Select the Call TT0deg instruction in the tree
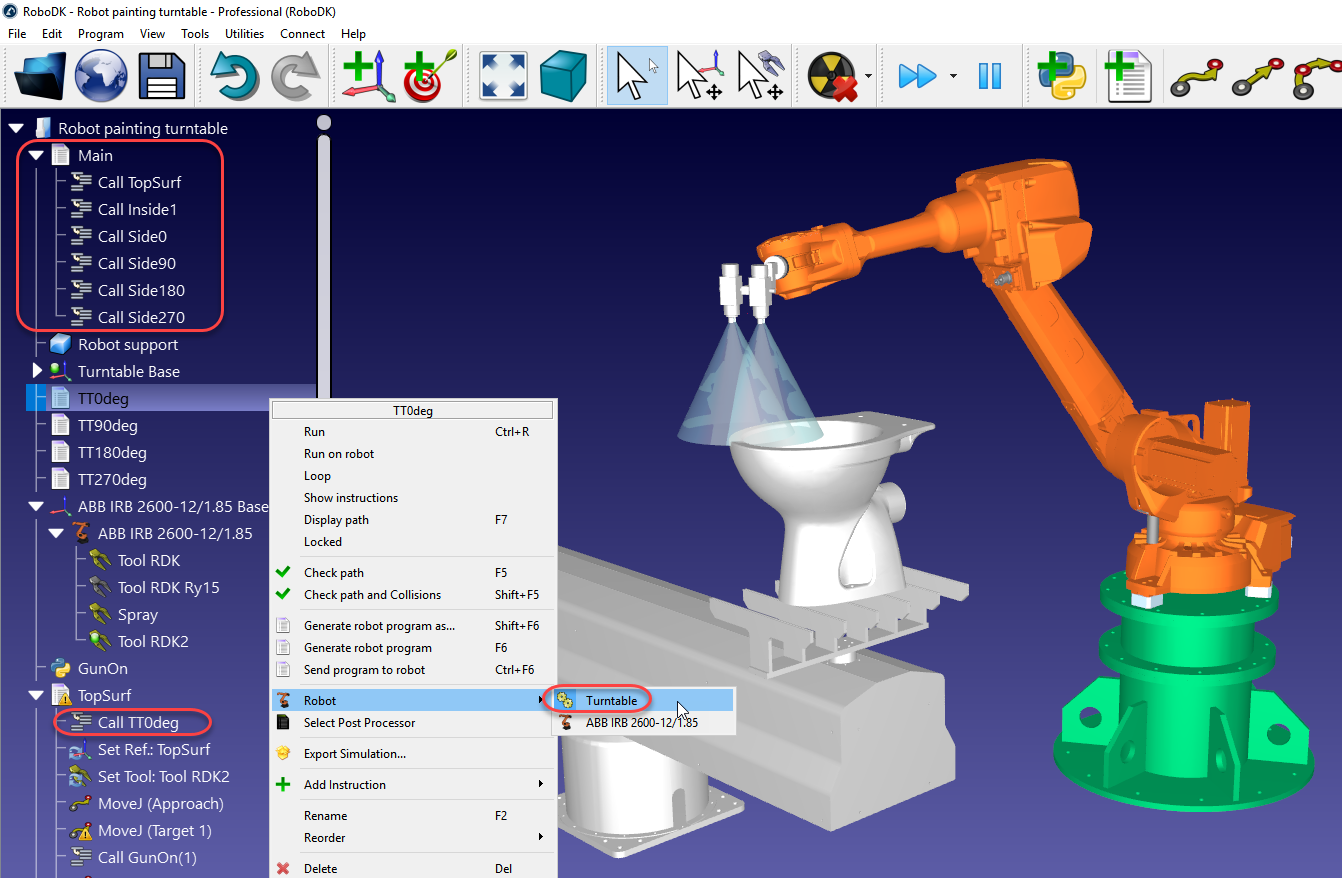1342x878 pixels. 138,722
